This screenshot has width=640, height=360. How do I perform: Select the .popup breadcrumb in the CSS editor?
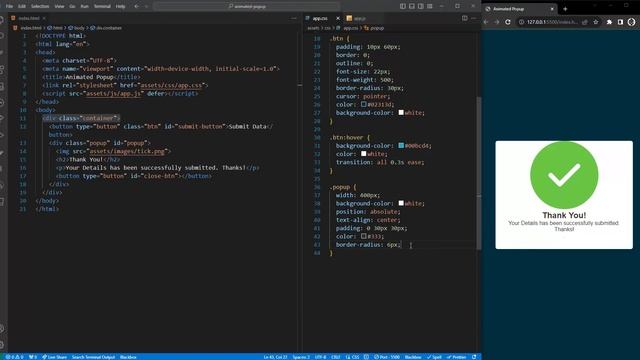click(x=374, y=28)
